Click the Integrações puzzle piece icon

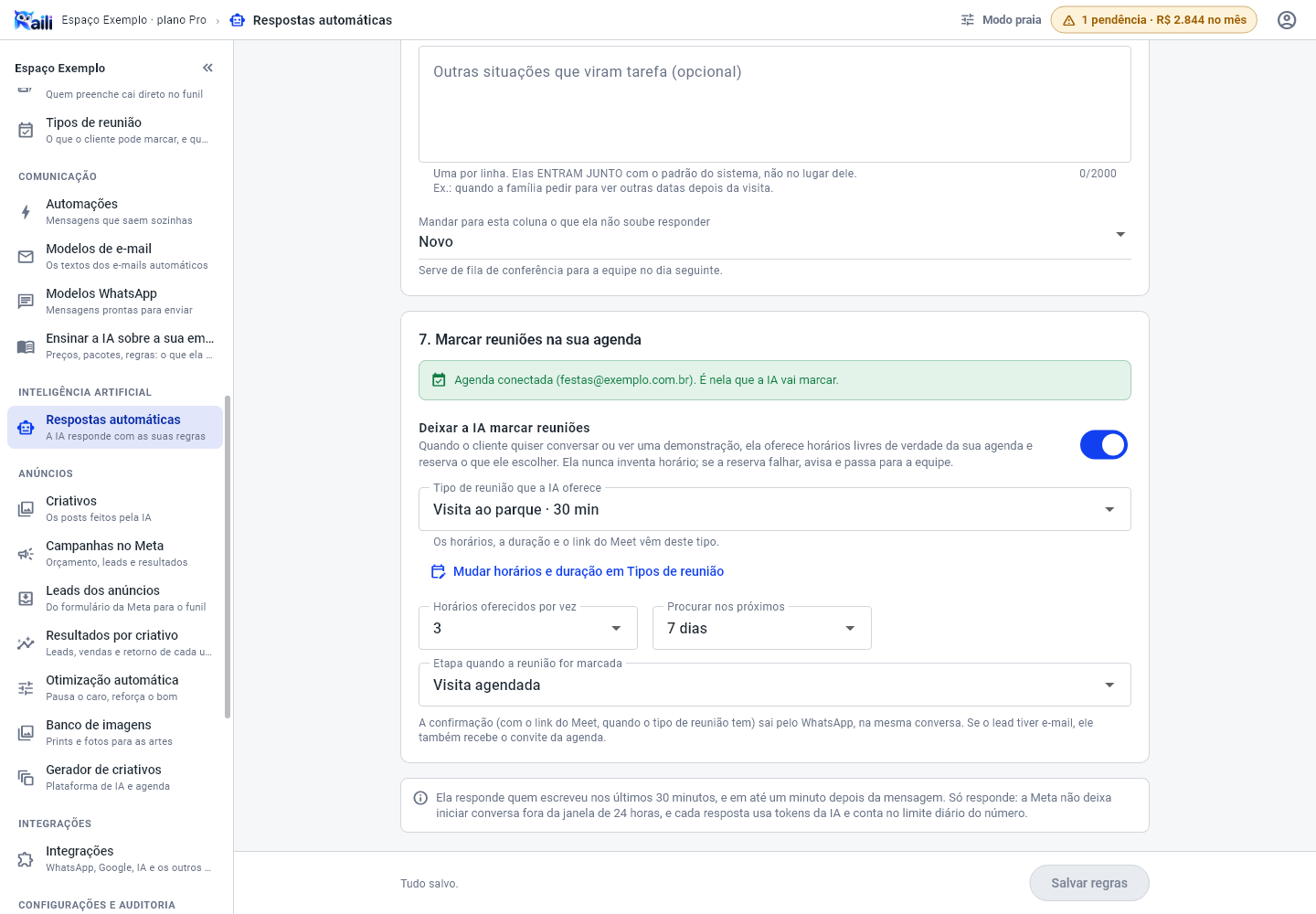(26, 859)
